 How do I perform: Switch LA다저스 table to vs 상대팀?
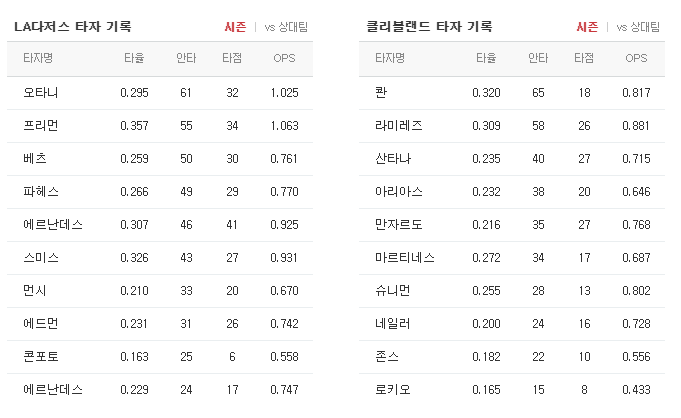286,27
